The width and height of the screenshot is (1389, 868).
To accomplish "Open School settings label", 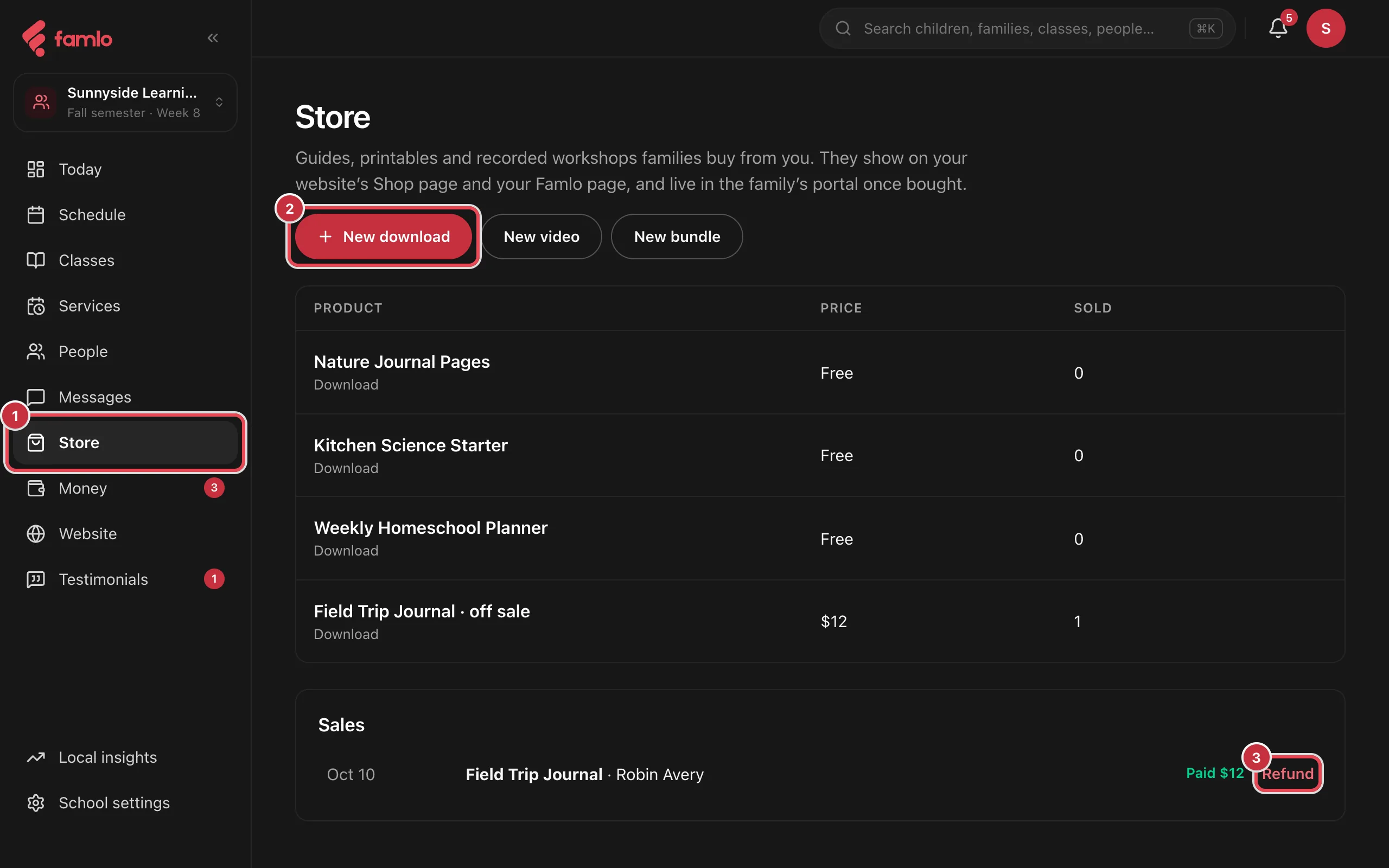I will (x=114, y=802).
